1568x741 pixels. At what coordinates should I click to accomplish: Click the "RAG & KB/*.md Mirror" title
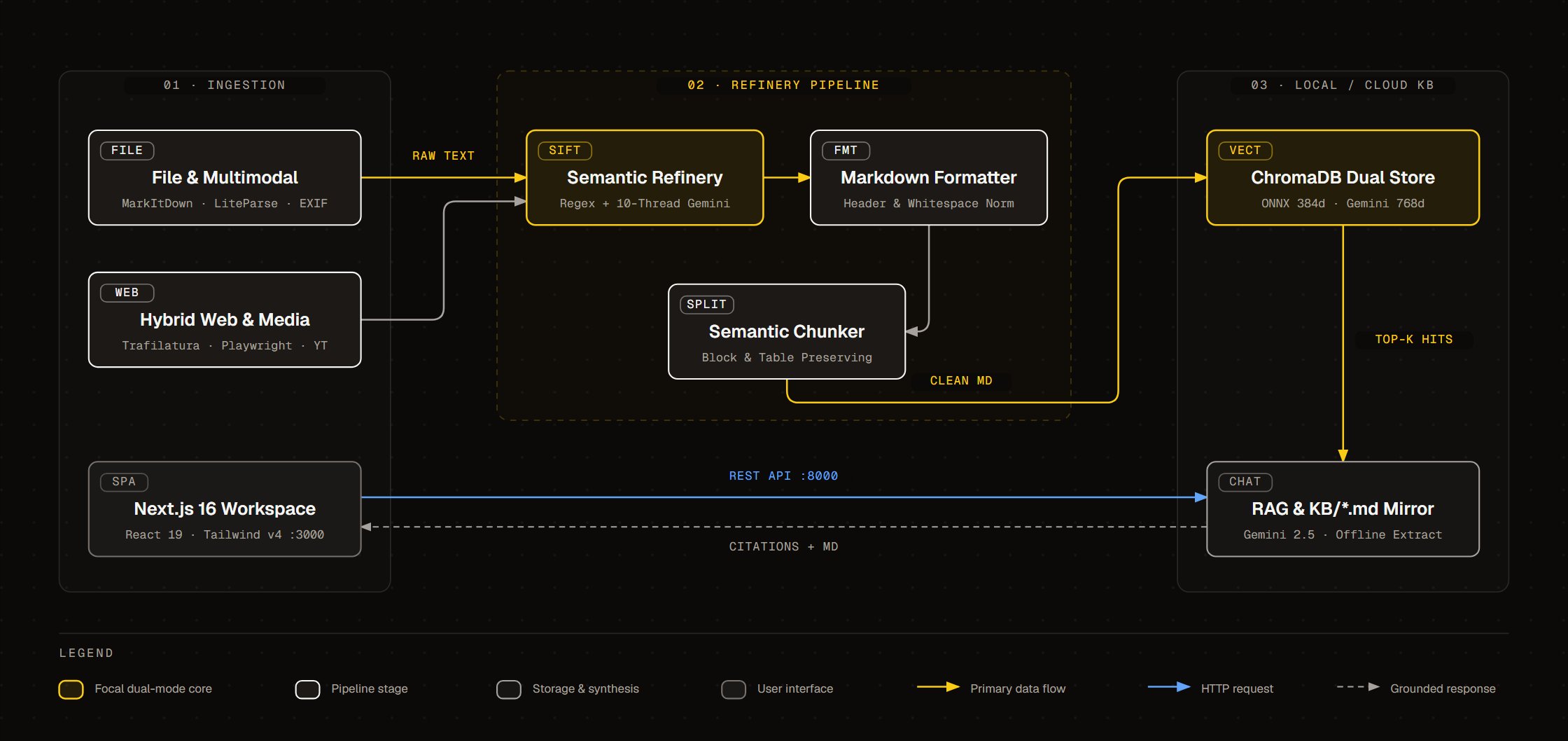pyautogui.click(x=1343, y=509)
